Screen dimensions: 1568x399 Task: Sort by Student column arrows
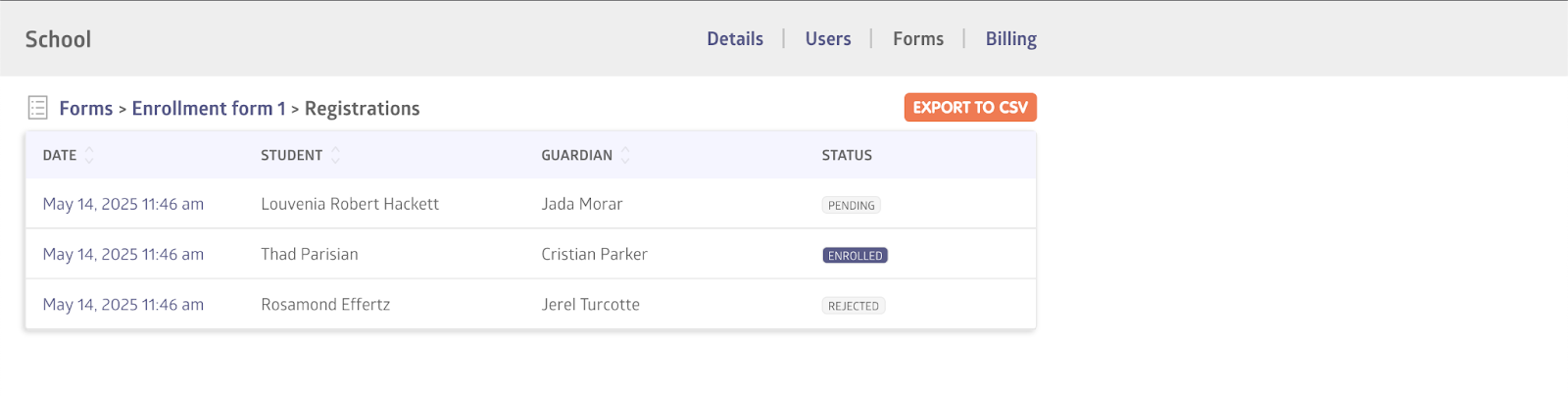(x=335, y=155)
